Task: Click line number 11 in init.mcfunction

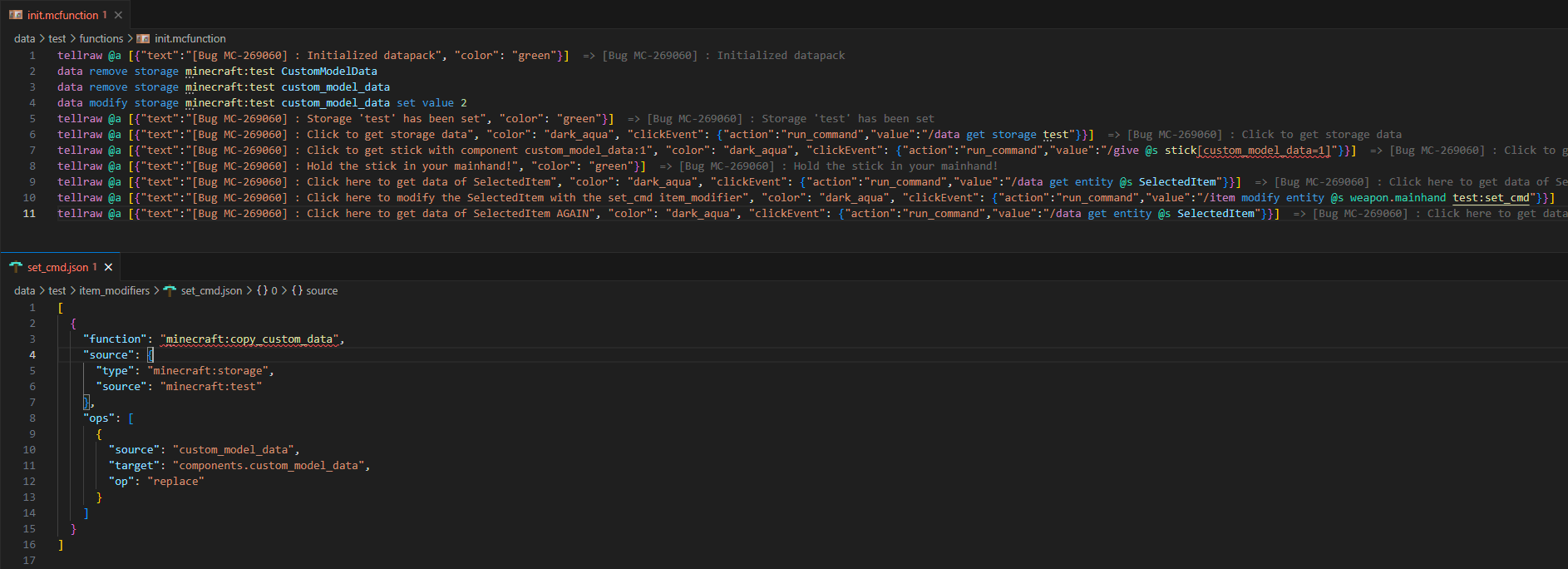Action: pyautogui.click(x=29, y=213)
